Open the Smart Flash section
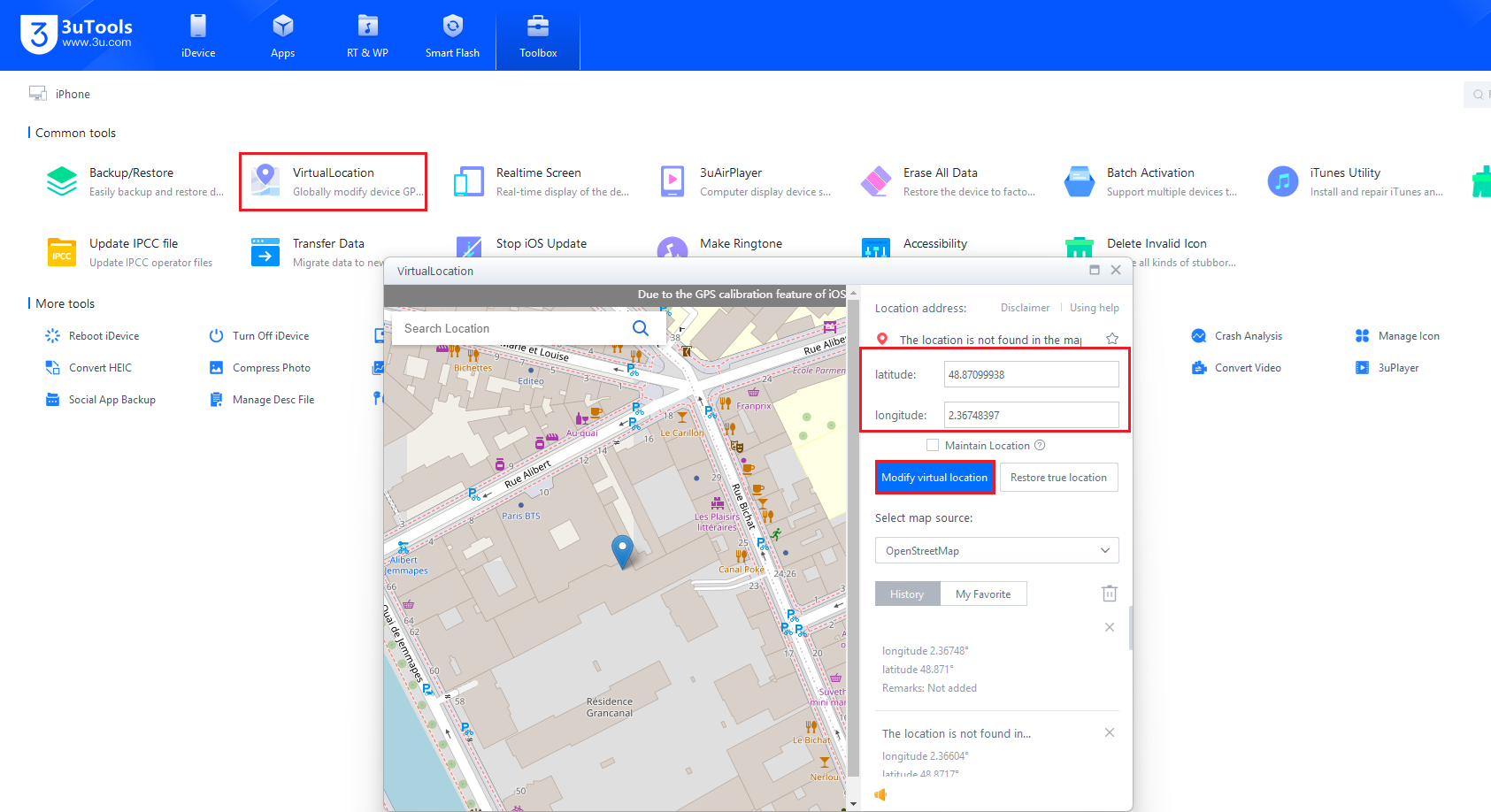 pyautogui.click(x=452, y=35)
